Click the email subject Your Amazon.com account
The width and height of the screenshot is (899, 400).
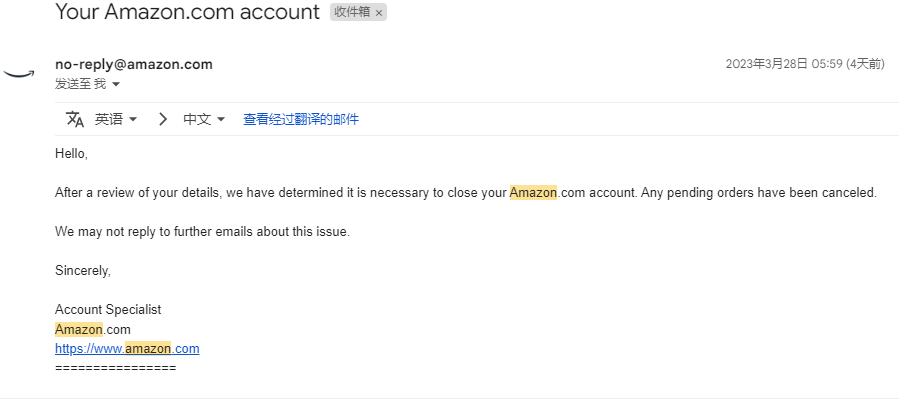click(187, 12)
